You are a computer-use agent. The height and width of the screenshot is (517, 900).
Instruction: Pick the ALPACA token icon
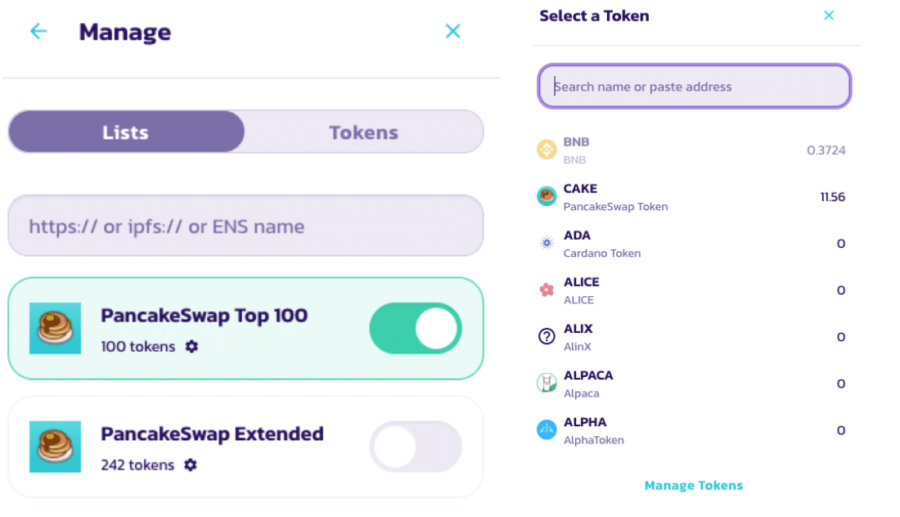546,383
